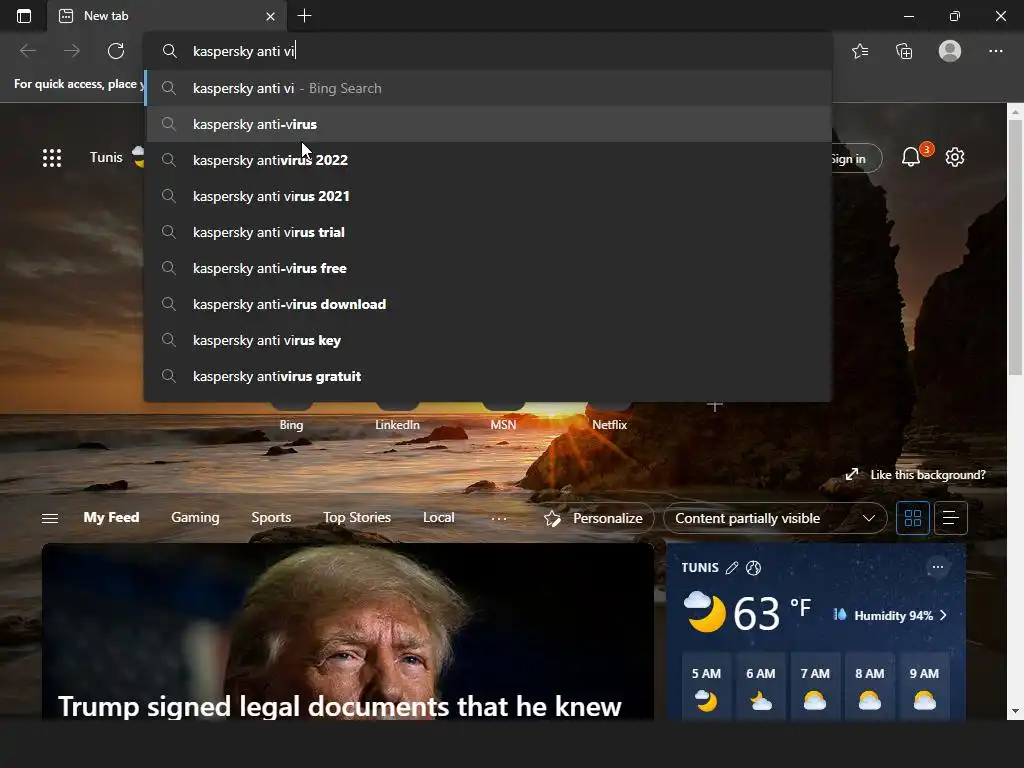Select the 9 AM hourly forecast
1024x768 pixels.
click(924, 686)
